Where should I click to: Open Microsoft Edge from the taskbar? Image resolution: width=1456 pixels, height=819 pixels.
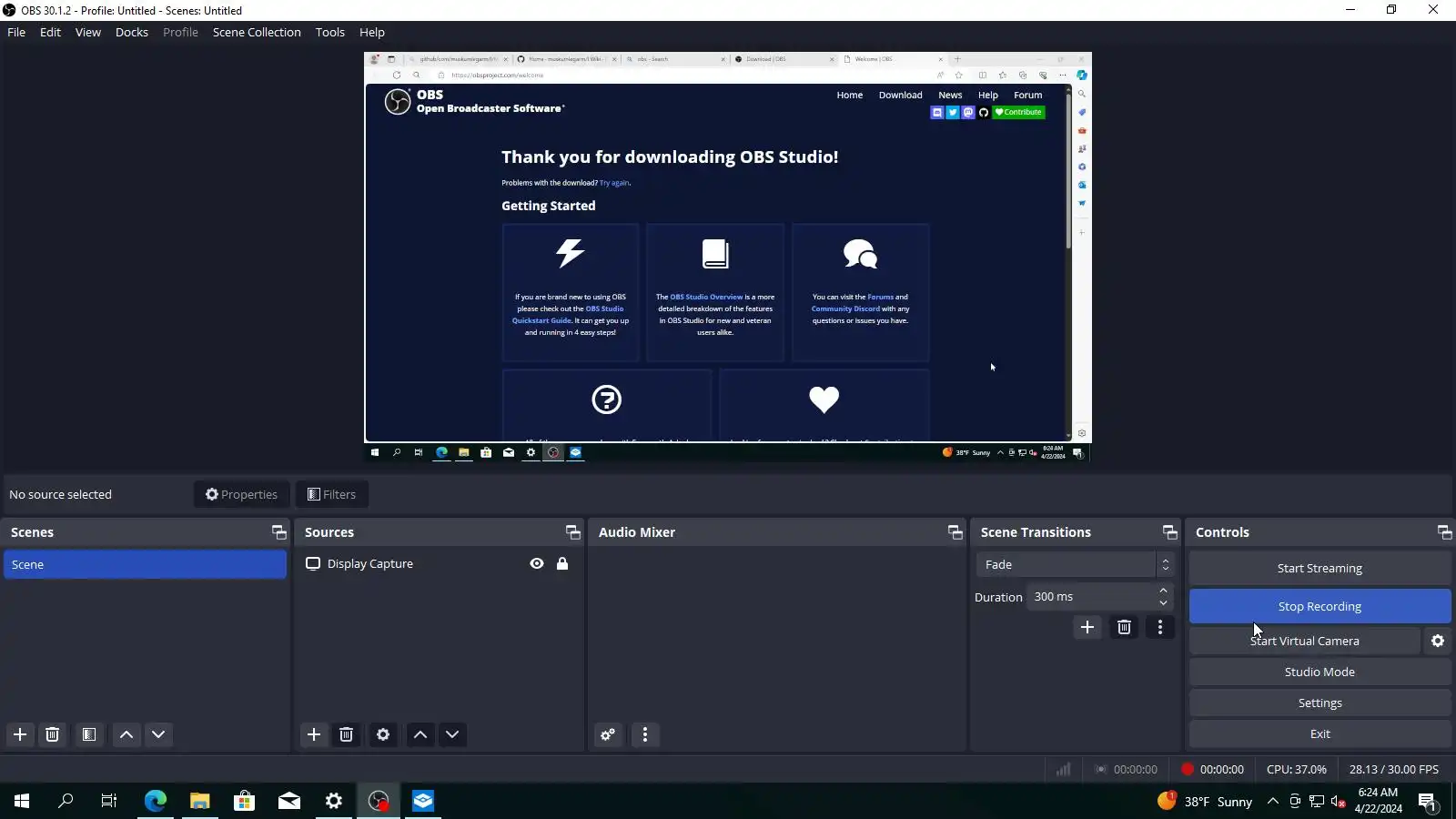pos(156,801)
